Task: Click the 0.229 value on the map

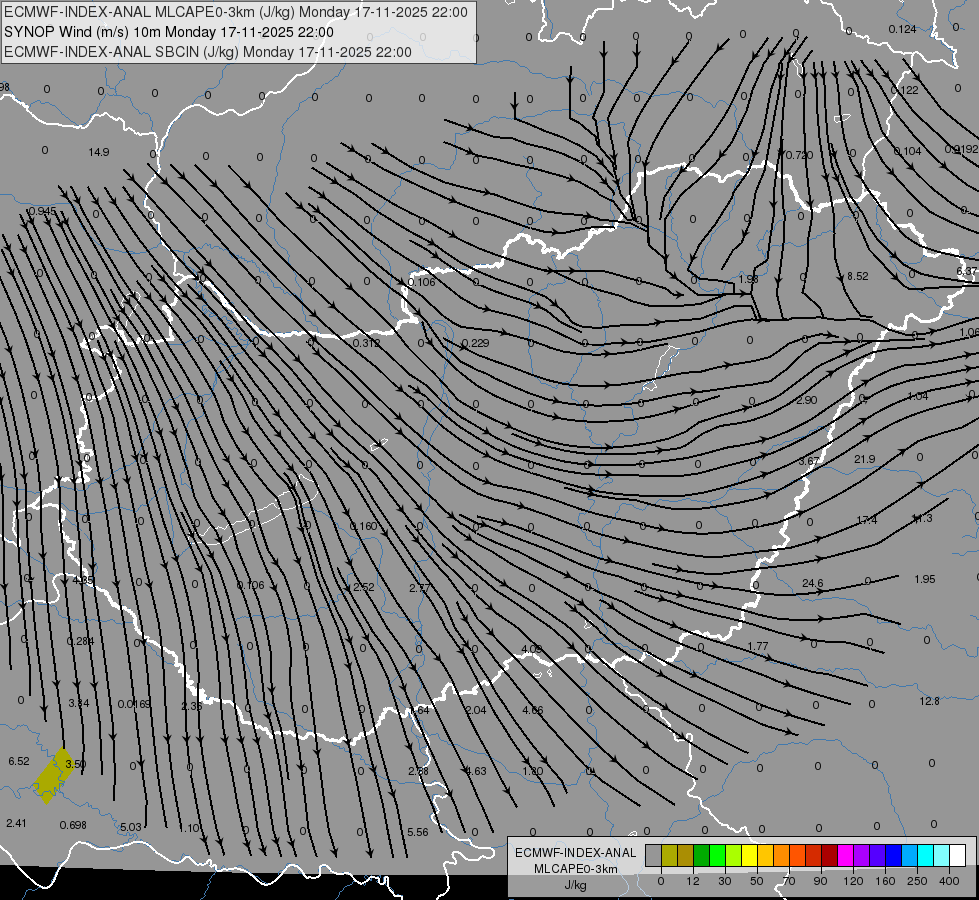Action: (475, 343)
